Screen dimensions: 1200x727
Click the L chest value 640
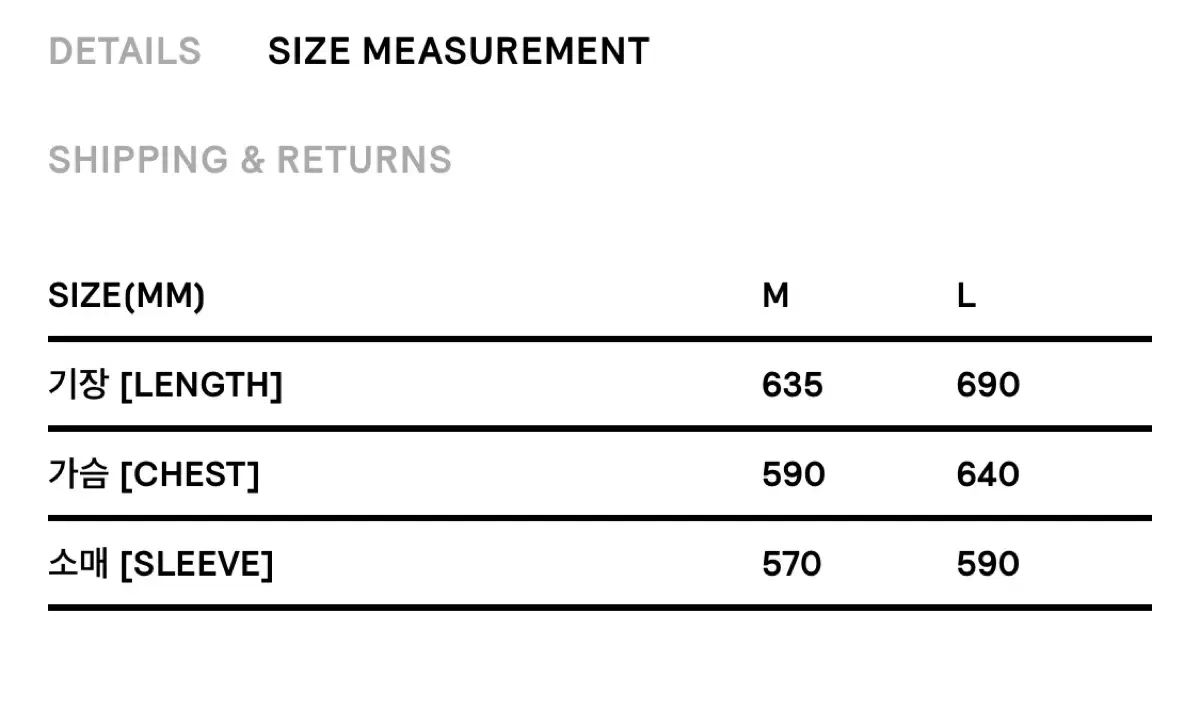(988, 475)
